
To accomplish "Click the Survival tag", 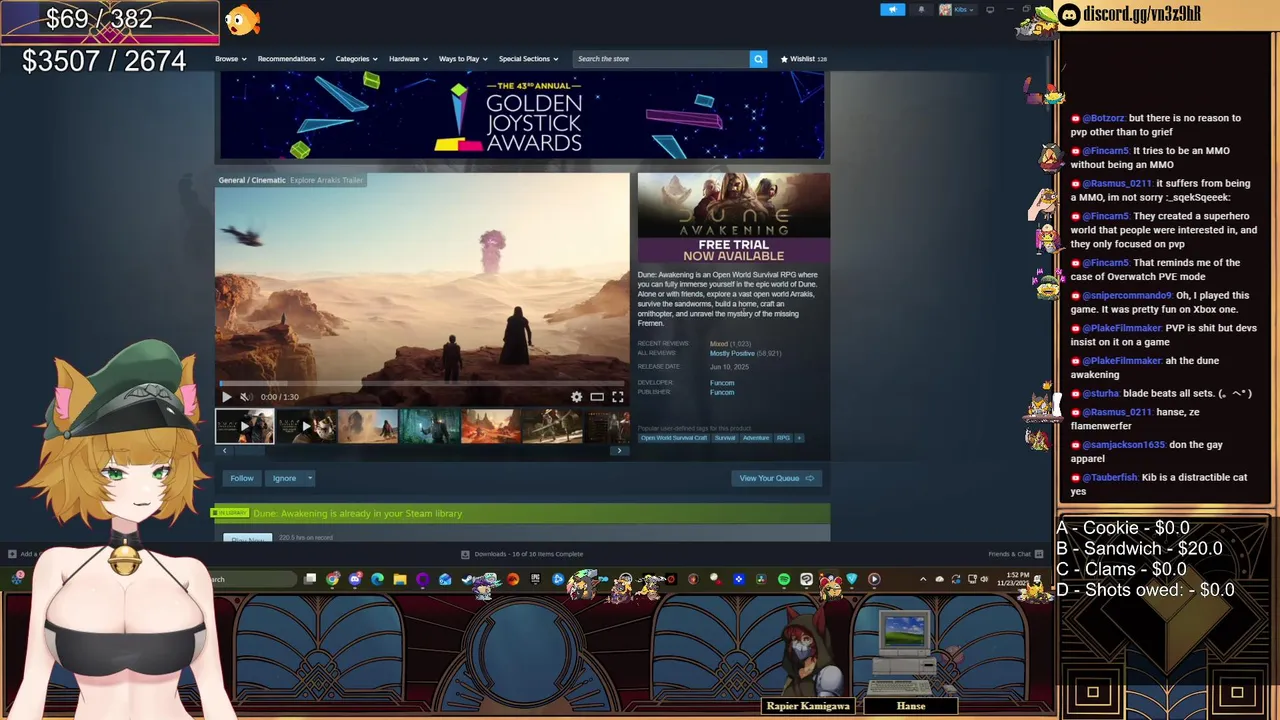I will click(x=725, y=438).
